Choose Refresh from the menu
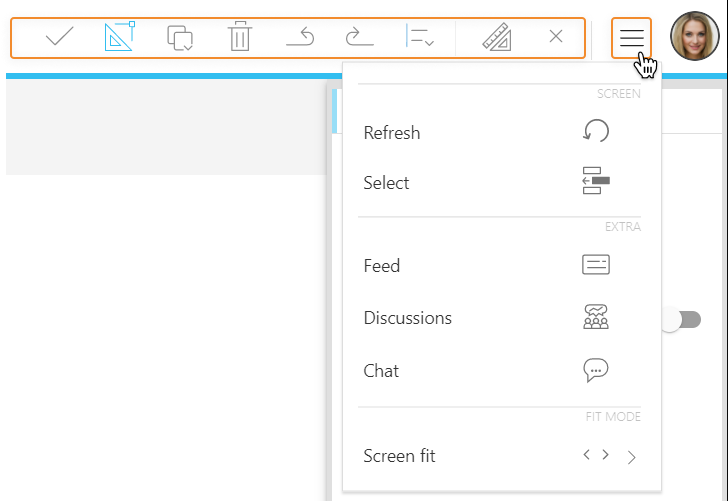 (x=392, y=133)
